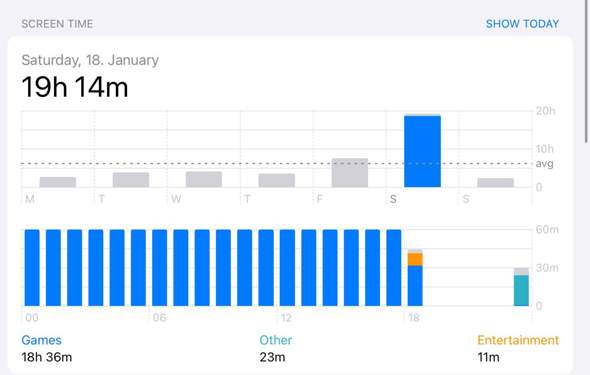Tap the hourly bar above the 06 label
Screen dimensions: 590x375
(160, 267)
